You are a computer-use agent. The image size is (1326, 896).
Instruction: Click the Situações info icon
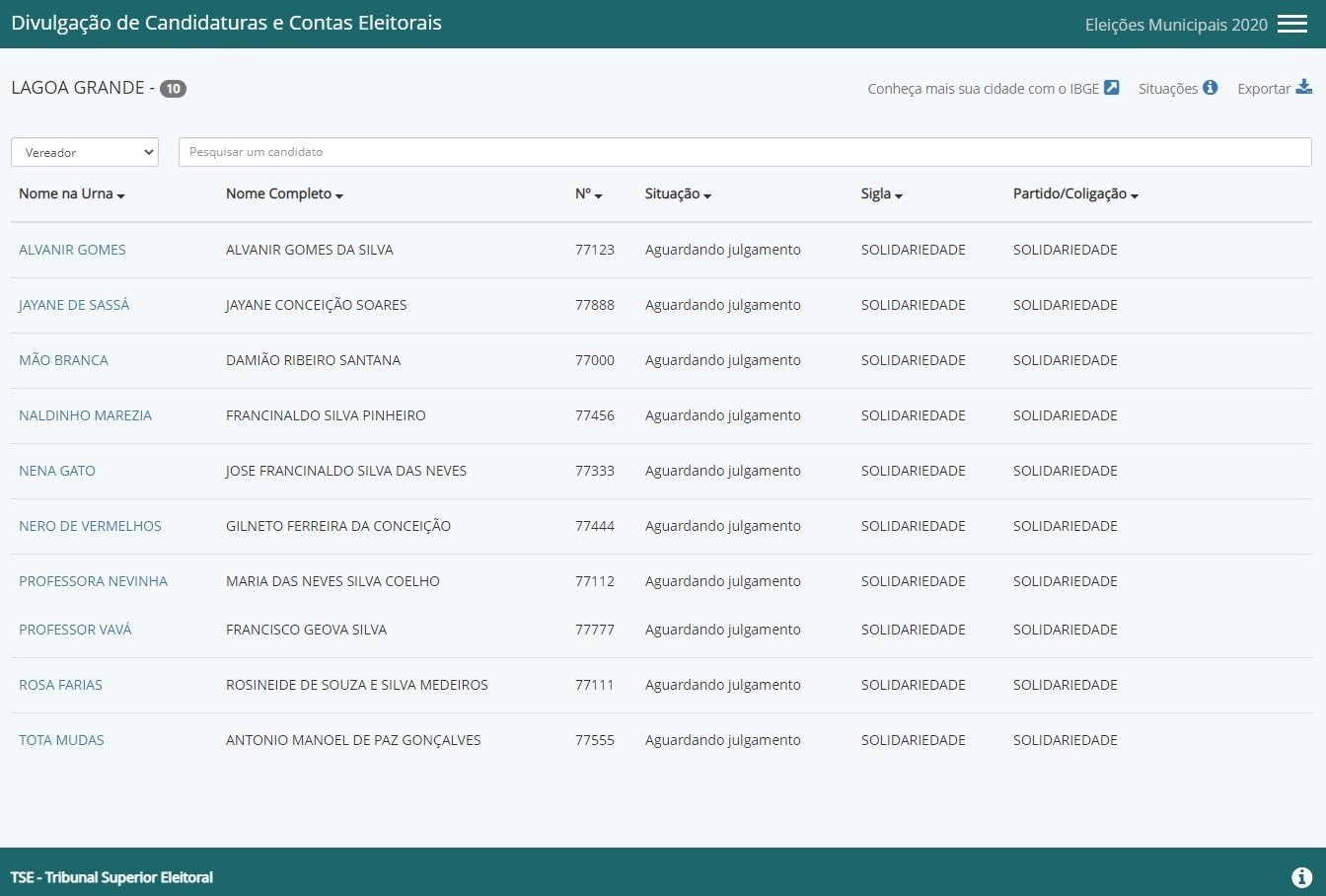pos(1210,88)
